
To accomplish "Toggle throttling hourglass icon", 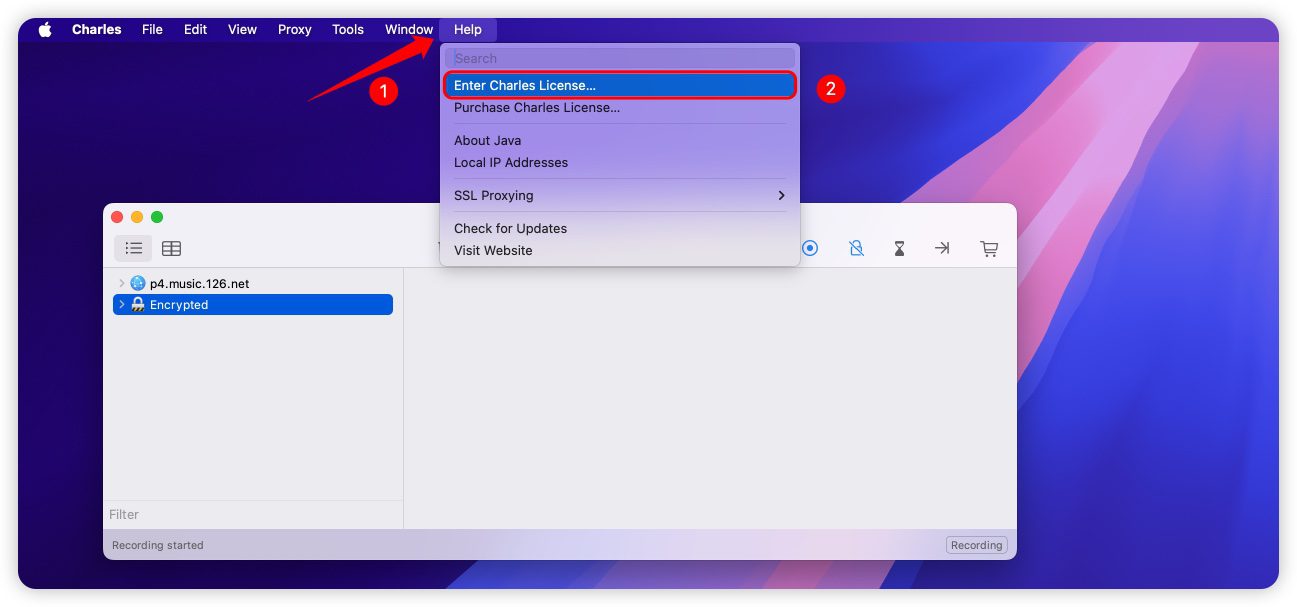I will 899,248.
